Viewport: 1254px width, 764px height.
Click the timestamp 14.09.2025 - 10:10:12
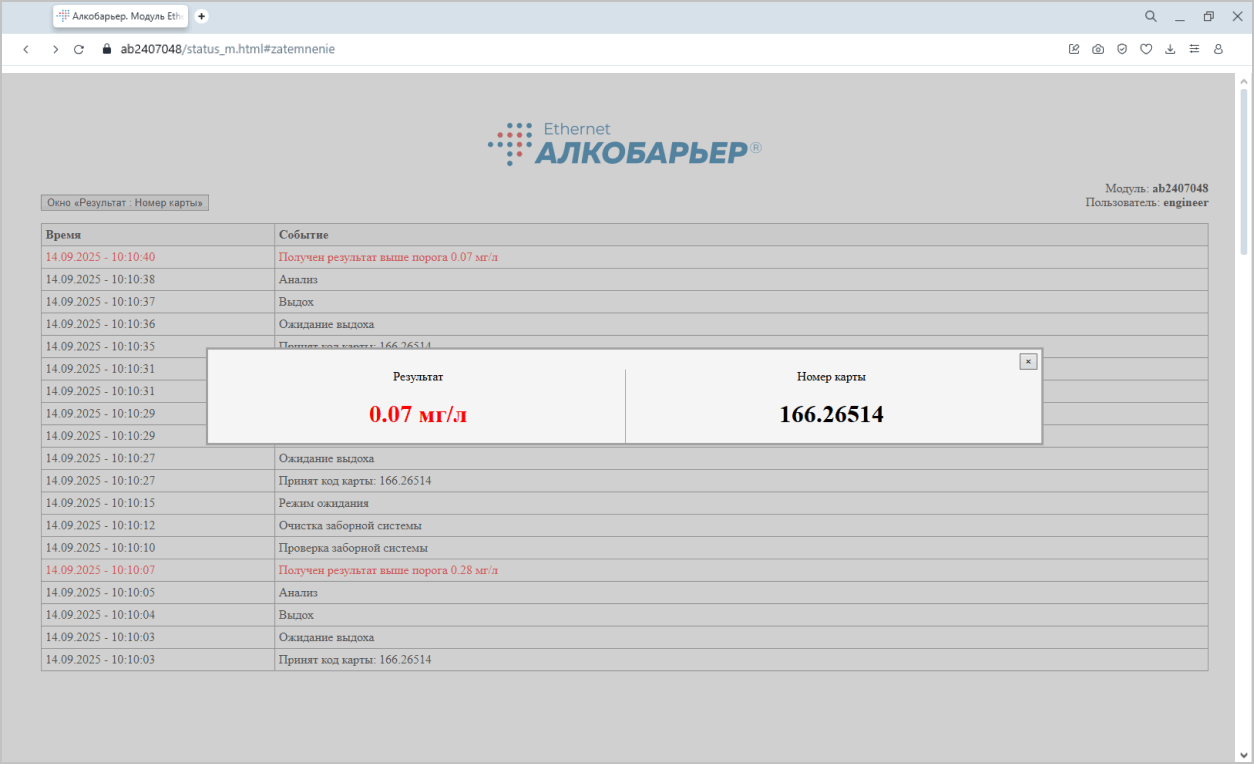pyautogui.click(x=100, y=525)
